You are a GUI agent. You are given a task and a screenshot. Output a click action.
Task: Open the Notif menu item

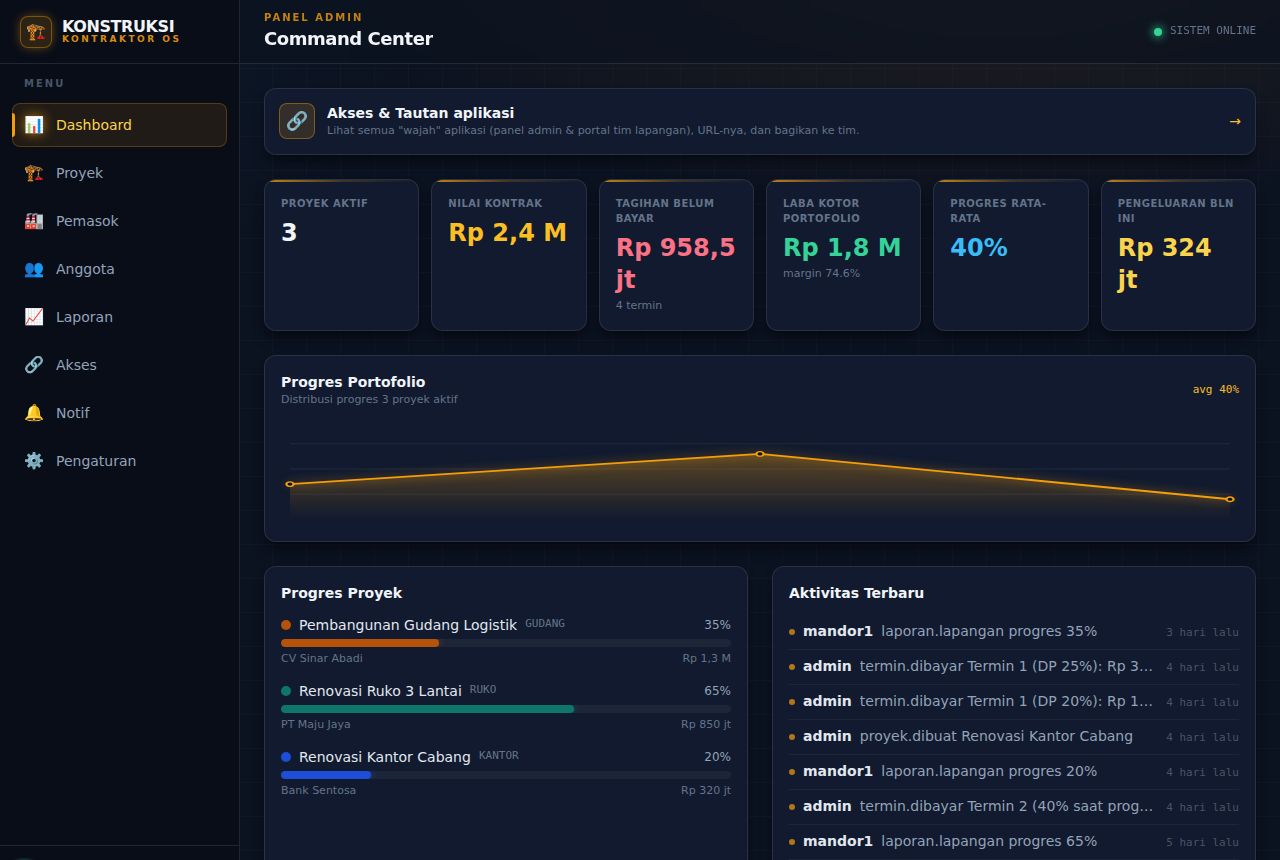(x=119, y=413)
